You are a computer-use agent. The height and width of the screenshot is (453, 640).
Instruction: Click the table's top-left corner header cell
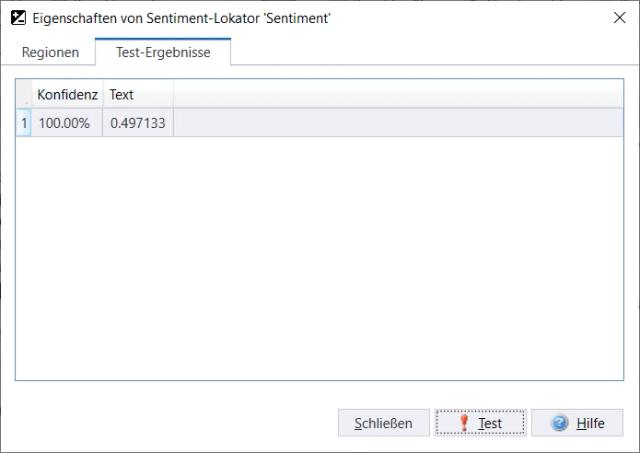[x=24, y=95]
